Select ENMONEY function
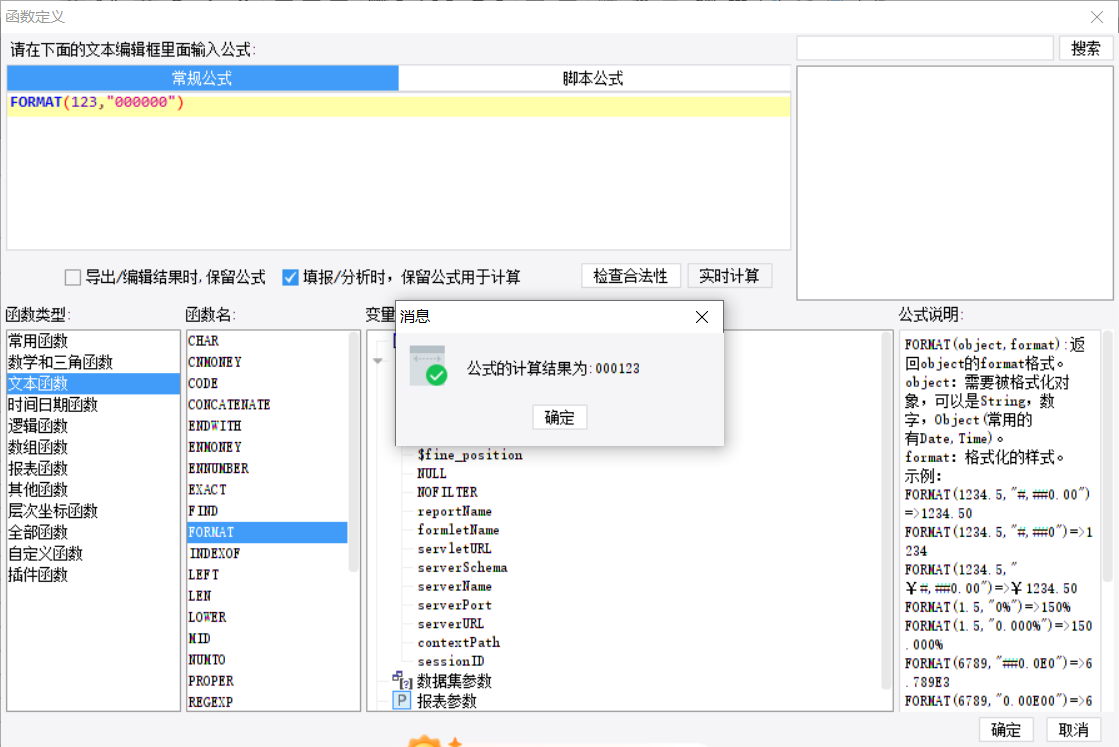This screenshot has height=747, width=1119. pyautogui.click(x=267, y=447)
